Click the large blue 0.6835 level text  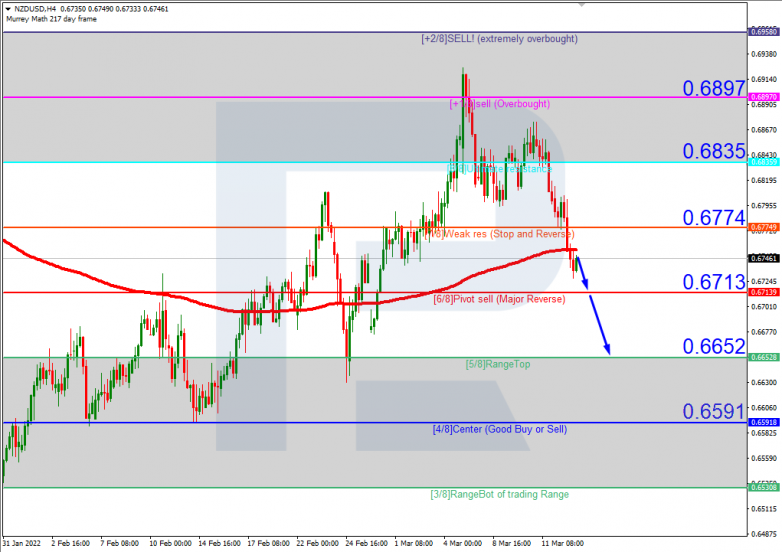coord(714,151)
